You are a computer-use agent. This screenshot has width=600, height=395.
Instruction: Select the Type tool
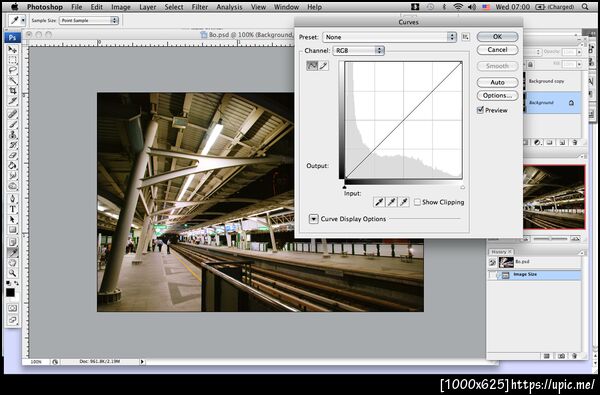[13, 209]
